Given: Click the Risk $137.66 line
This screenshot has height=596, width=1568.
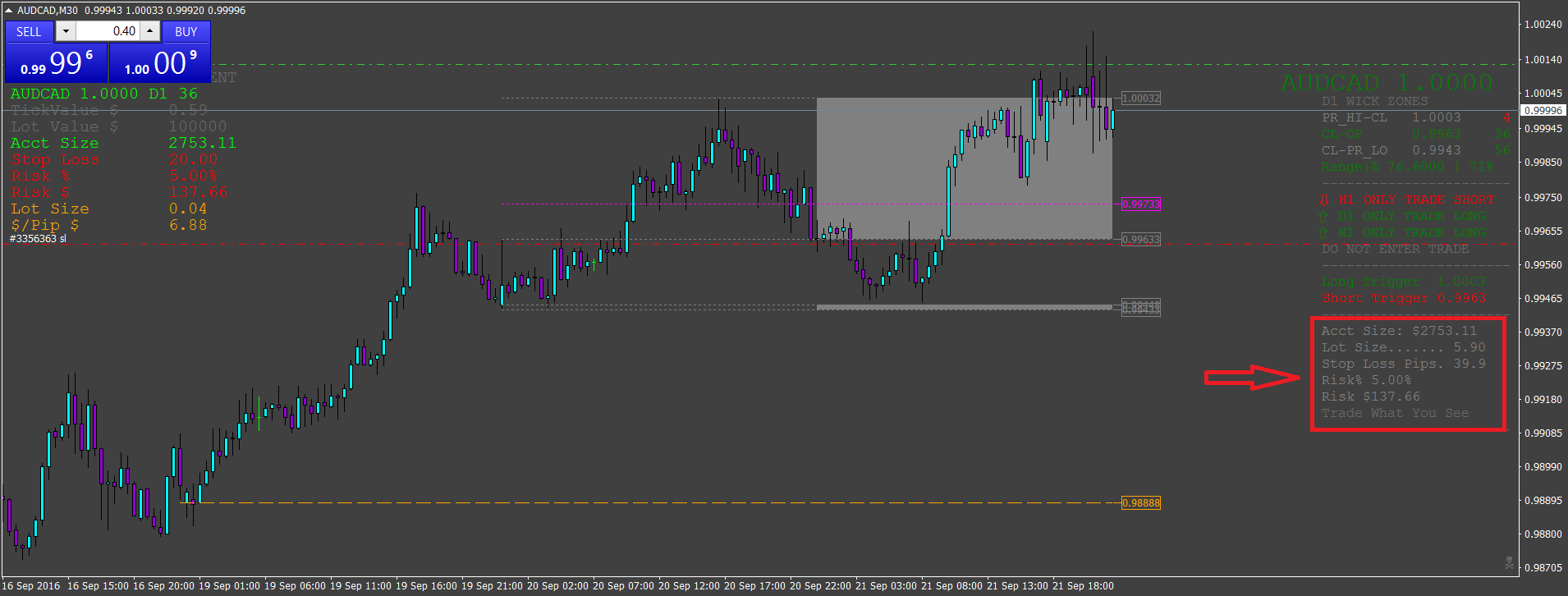Looking at the screenshot, I should (1370, 397).
